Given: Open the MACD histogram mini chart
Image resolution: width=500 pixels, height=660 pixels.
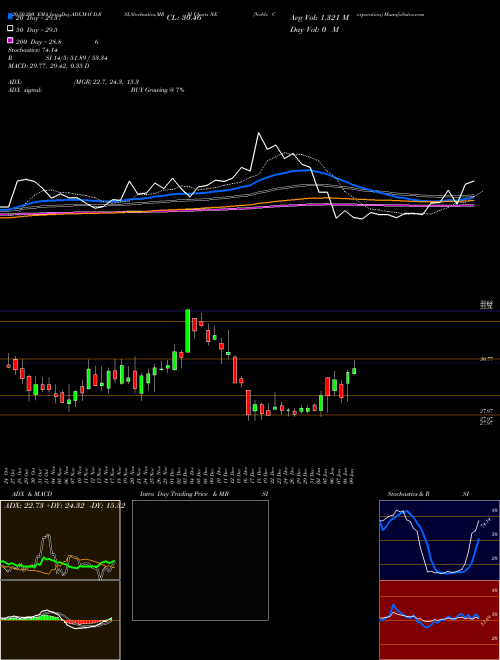Looking at the screenshot, I should [60, 620].
